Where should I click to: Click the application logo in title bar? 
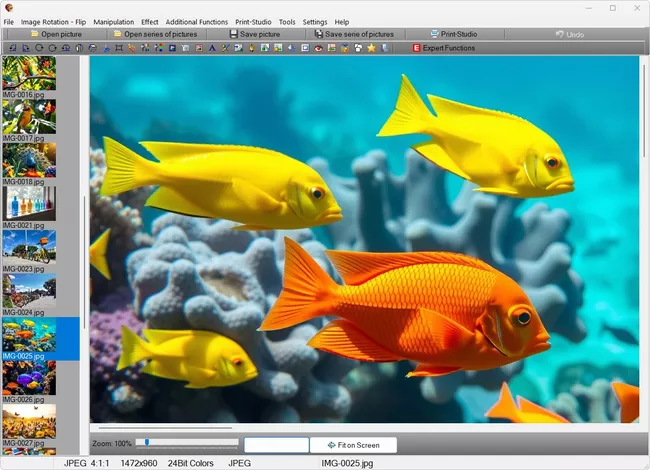[x=8, y=8]
